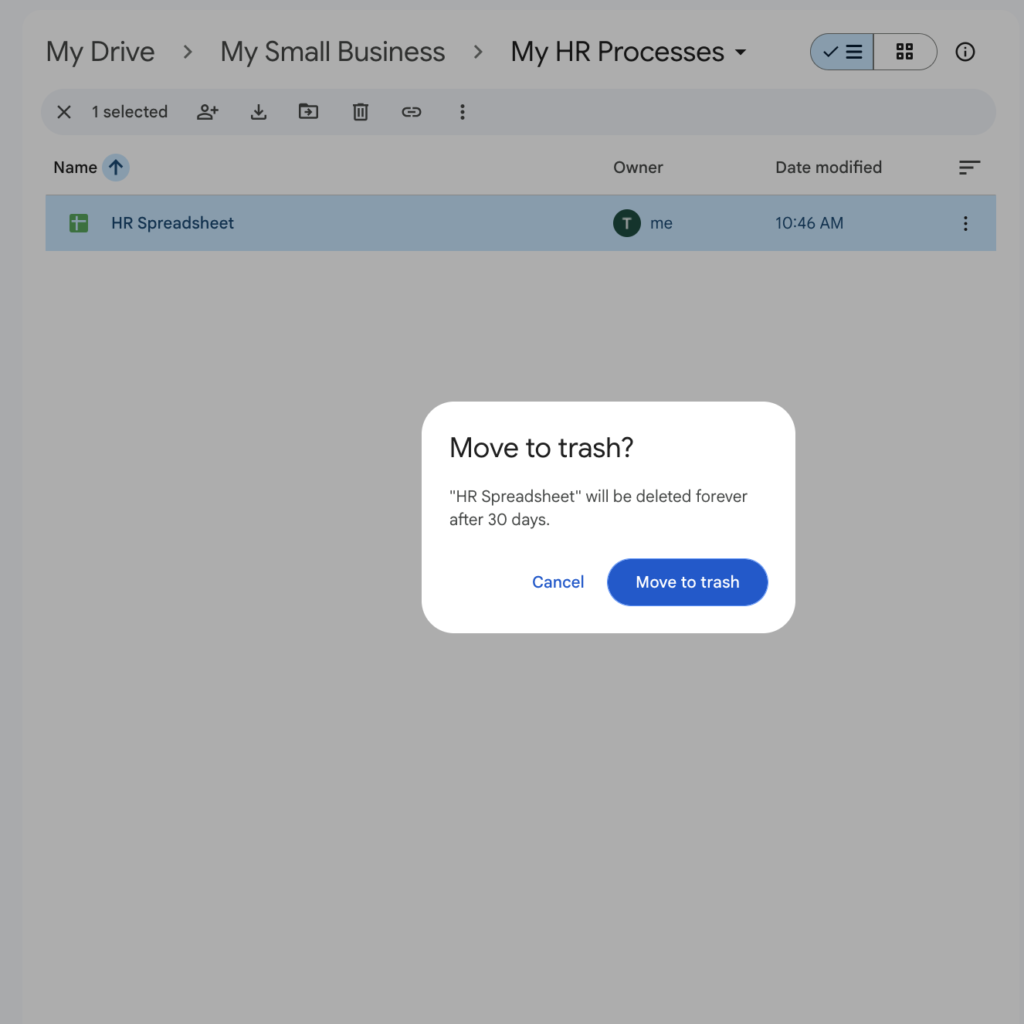Click the move to folder icon
The image size is (1024, 1024).
[x=309, y=112]
